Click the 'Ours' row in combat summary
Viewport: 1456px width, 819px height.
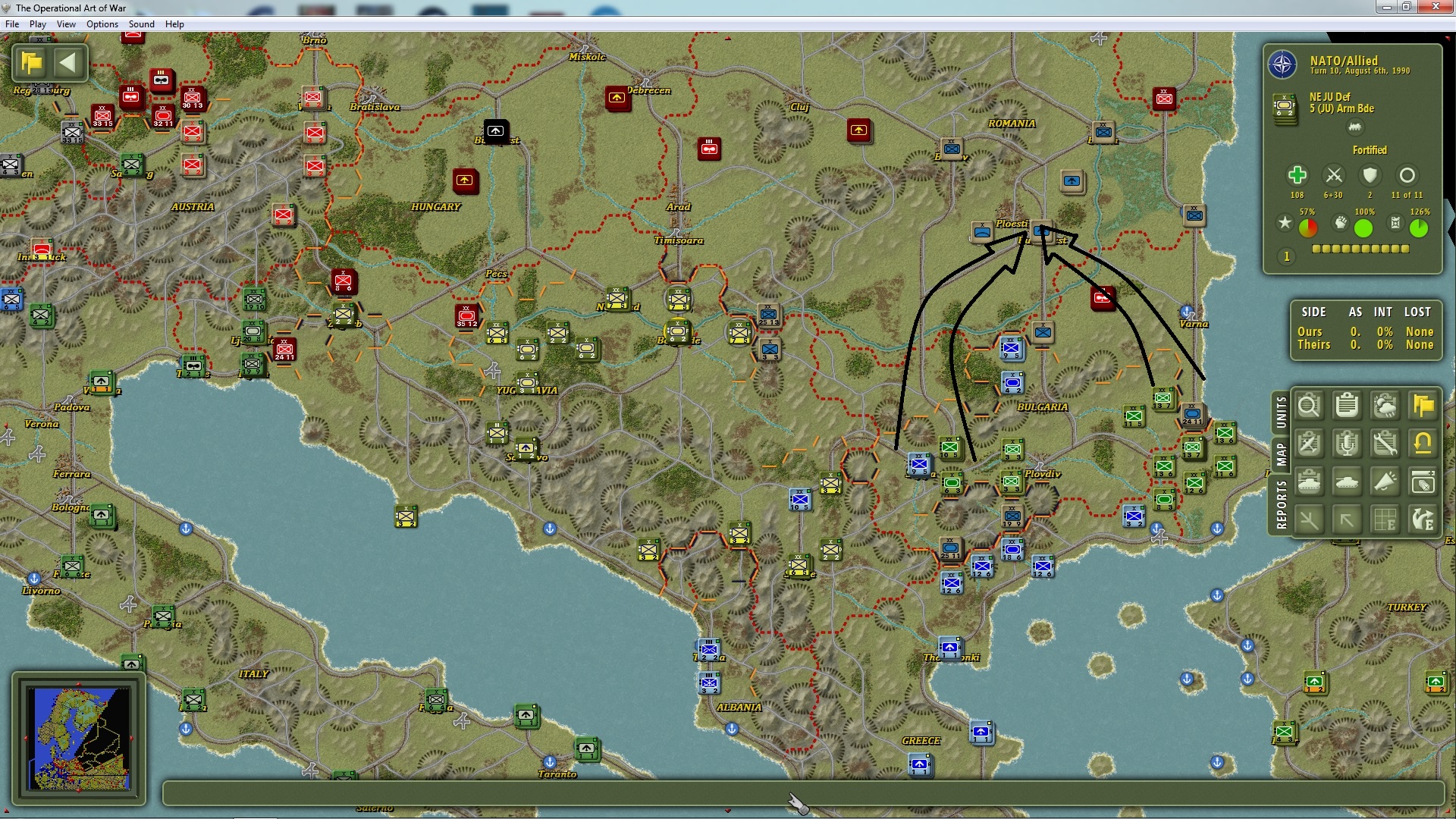(1365, 331)
